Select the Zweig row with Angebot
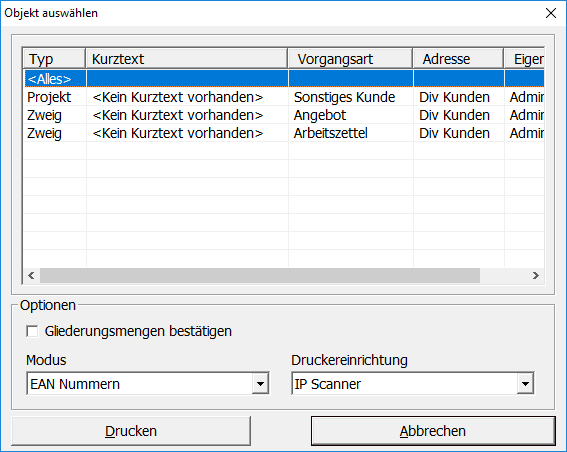Screen dimensions: 567x452 pyautogui.click(x=284, y=115)
